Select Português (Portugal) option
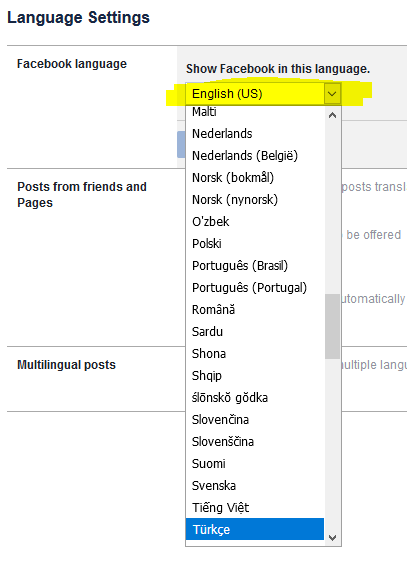407x567 pixels. [x=255, y=288]
